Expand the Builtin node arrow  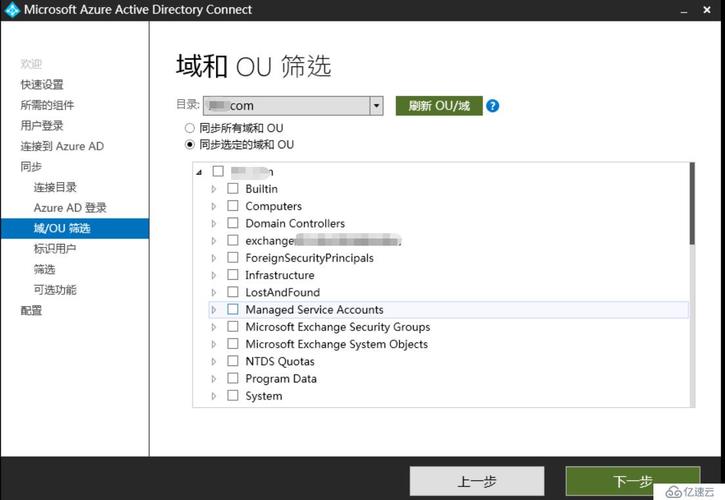click(214, 189)
